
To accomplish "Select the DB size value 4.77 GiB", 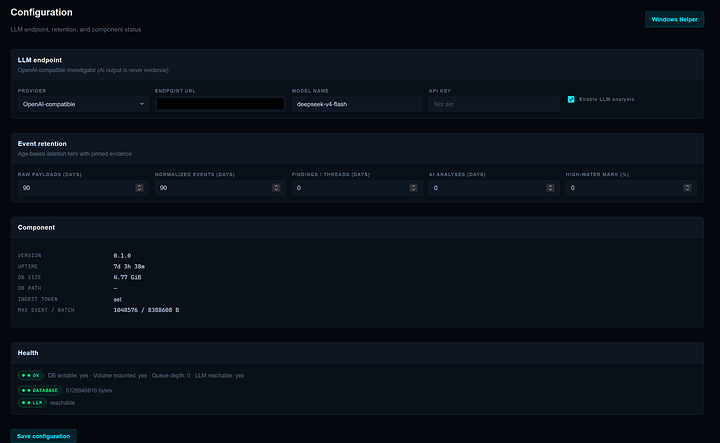I will click(127, 277).
